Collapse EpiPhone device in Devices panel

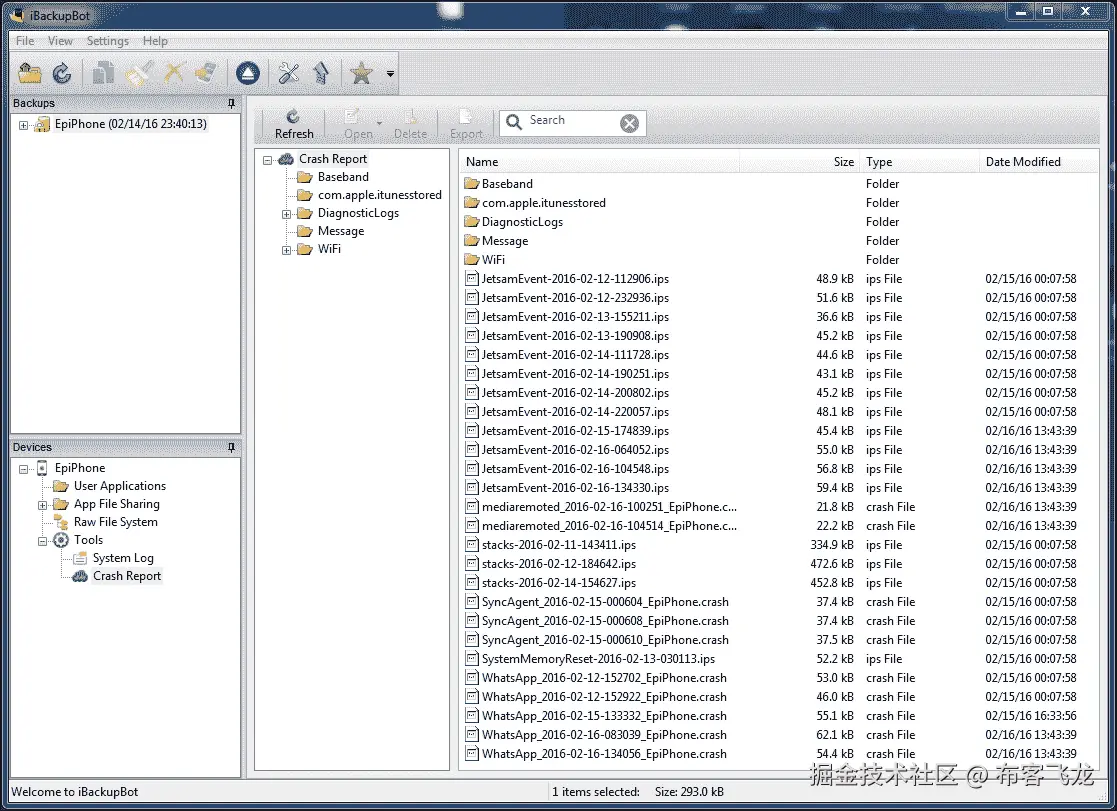click(x=24, y=469)
